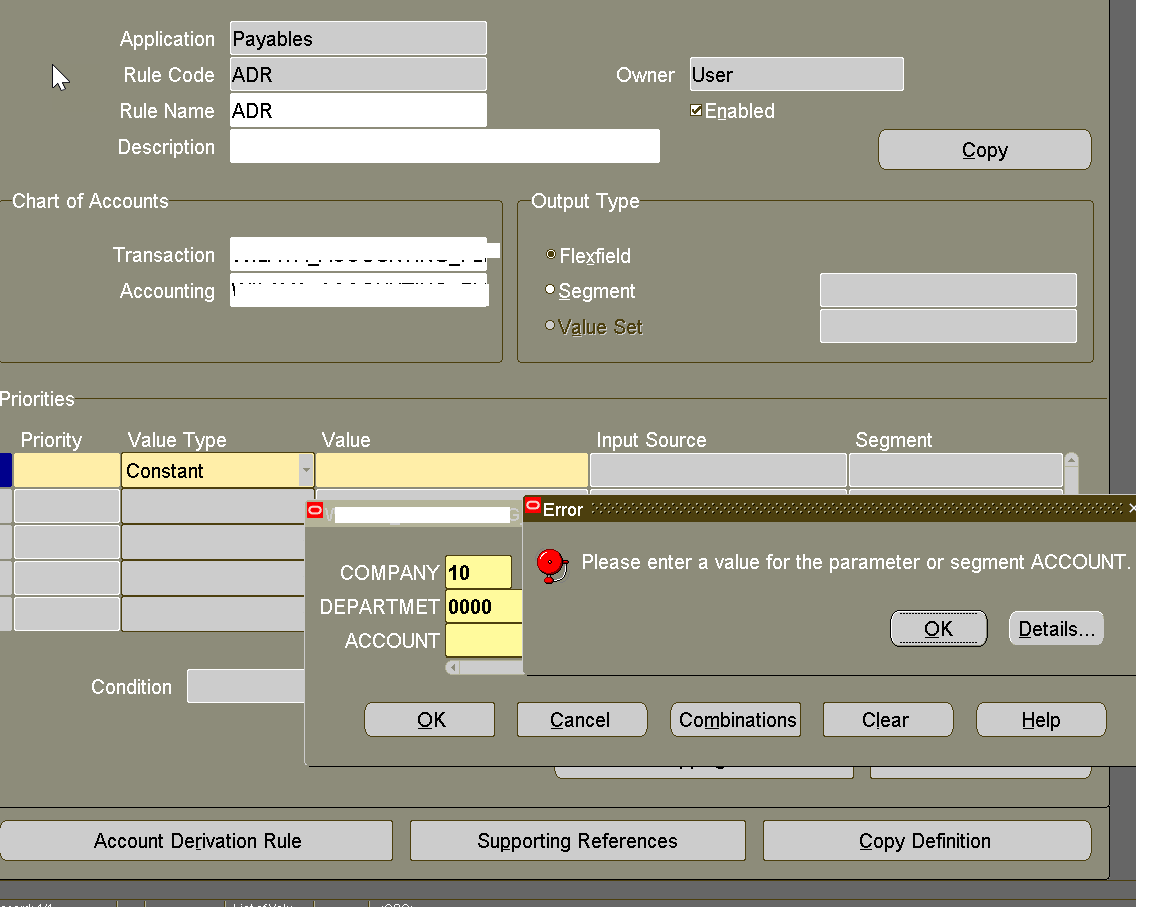1152x907 pixels.
Task: Click inside the empty ACCOUNT field
Action: pos(484,640)
